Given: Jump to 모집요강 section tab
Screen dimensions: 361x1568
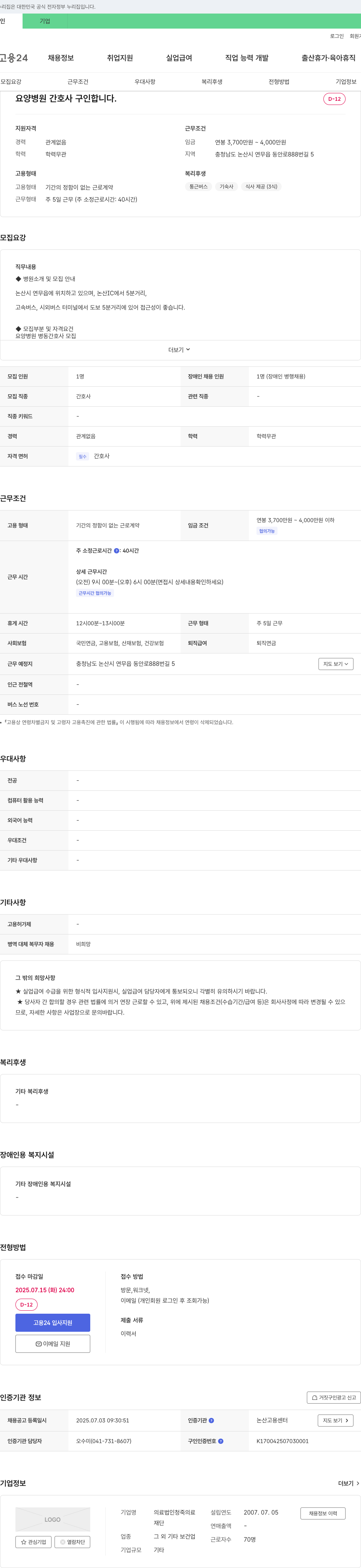Looking at the screenshot, I should (11, 82).
